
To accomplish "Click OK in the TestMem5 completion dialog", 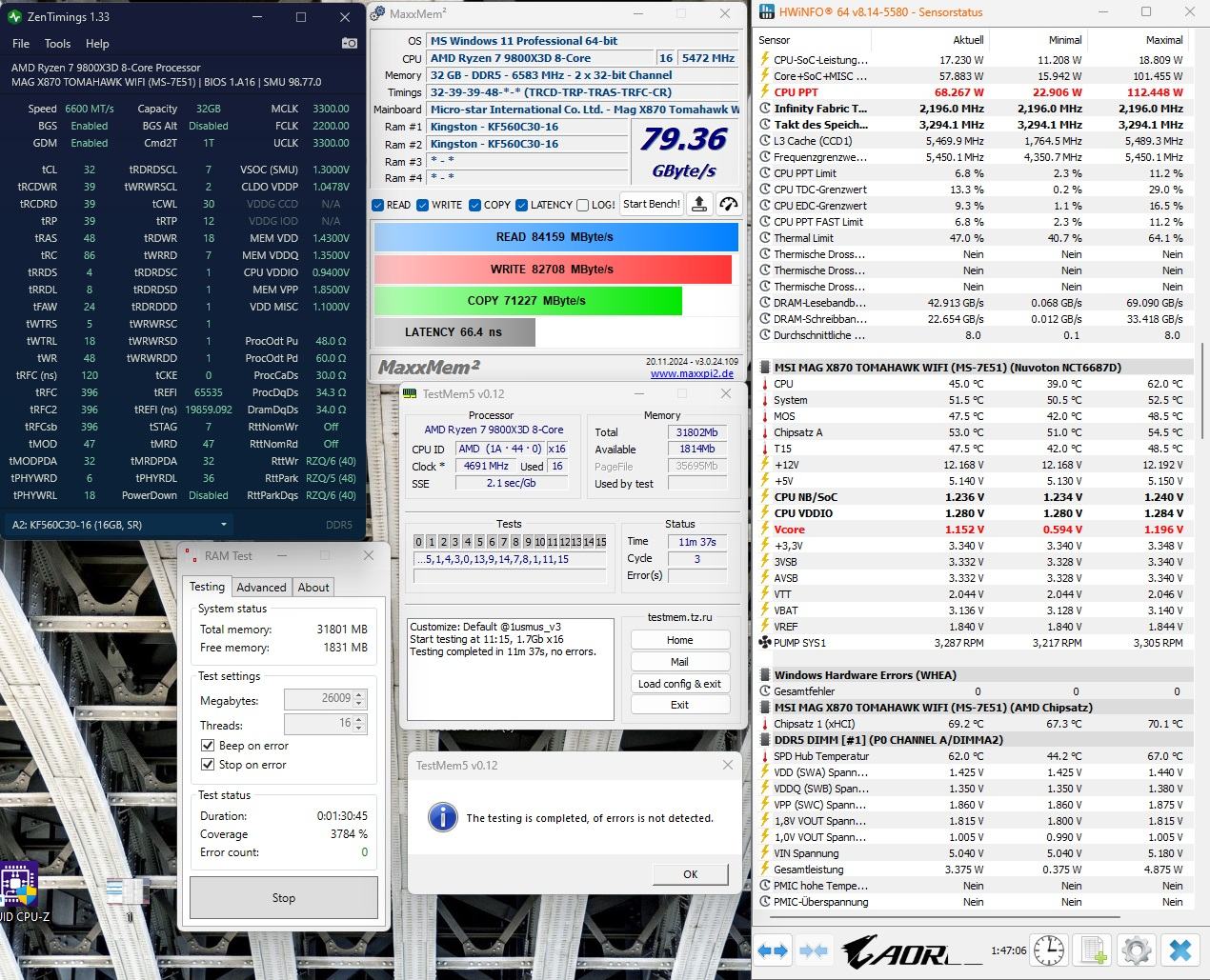I will 691,873.
